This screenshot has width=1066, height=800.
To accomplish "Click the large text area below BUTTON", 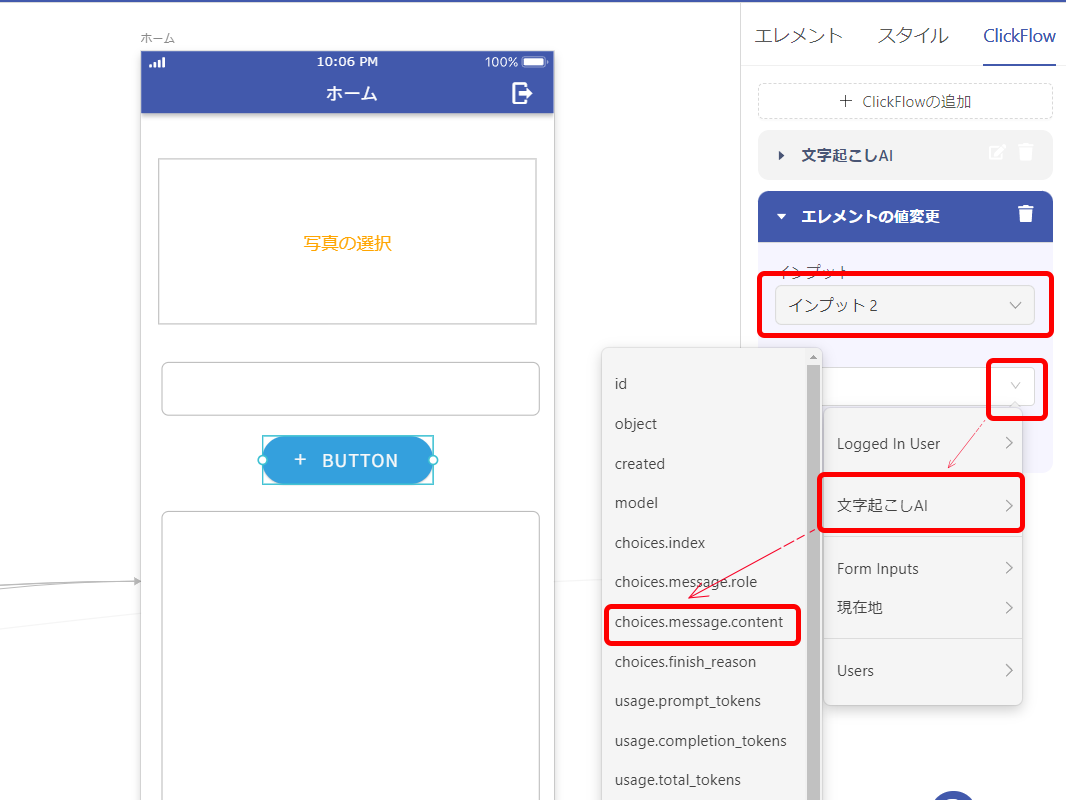I will click(x=350, y=655).
